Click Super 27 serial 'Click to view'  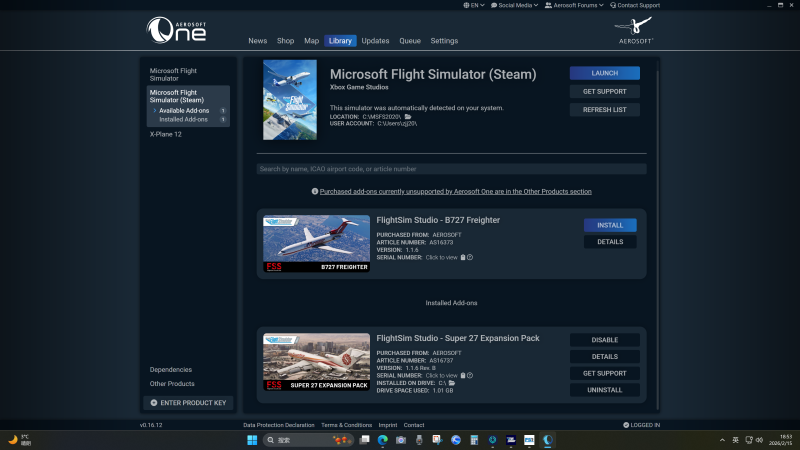click(441, 376)
